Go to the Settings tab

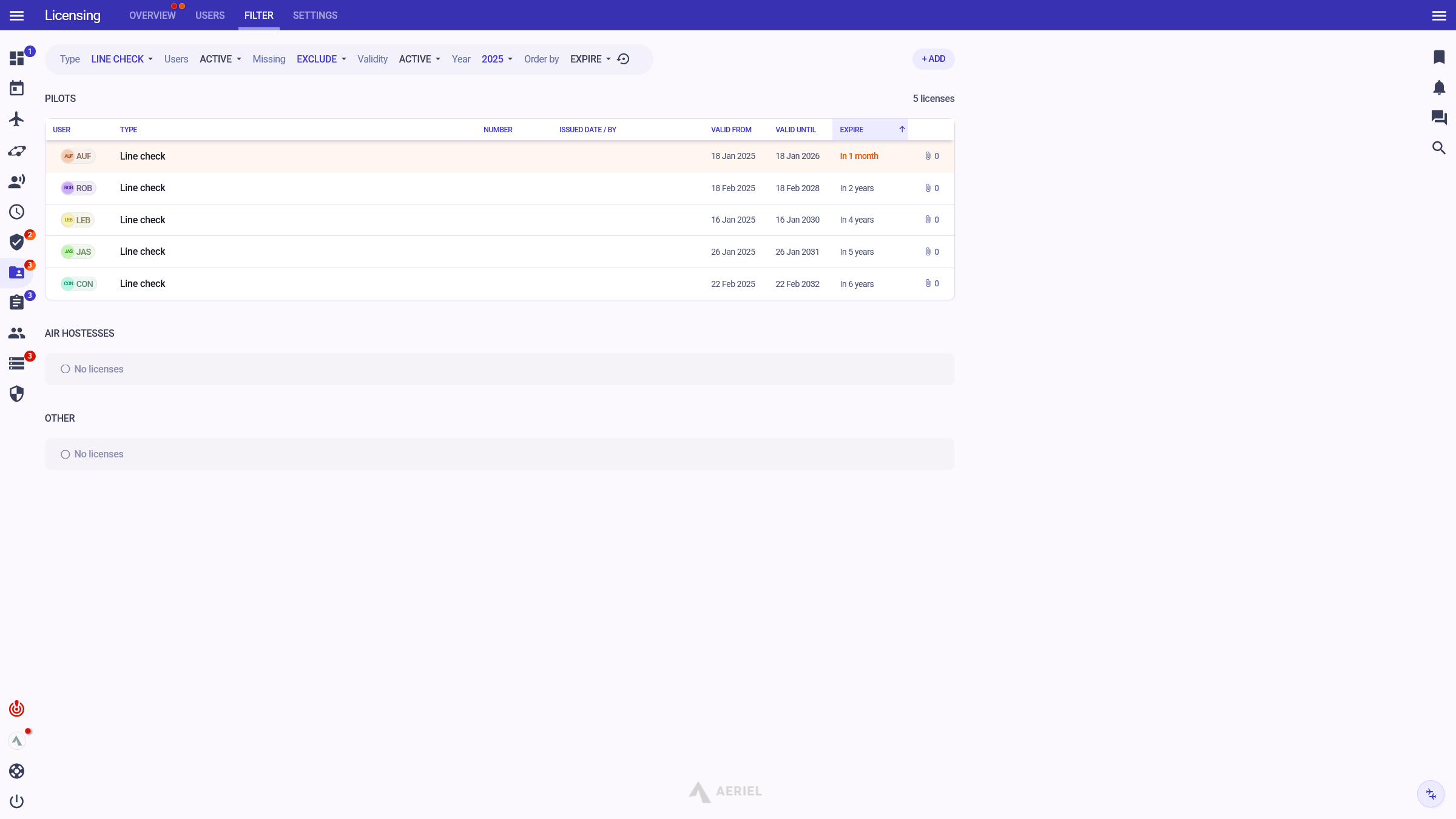tap(315, 15)
